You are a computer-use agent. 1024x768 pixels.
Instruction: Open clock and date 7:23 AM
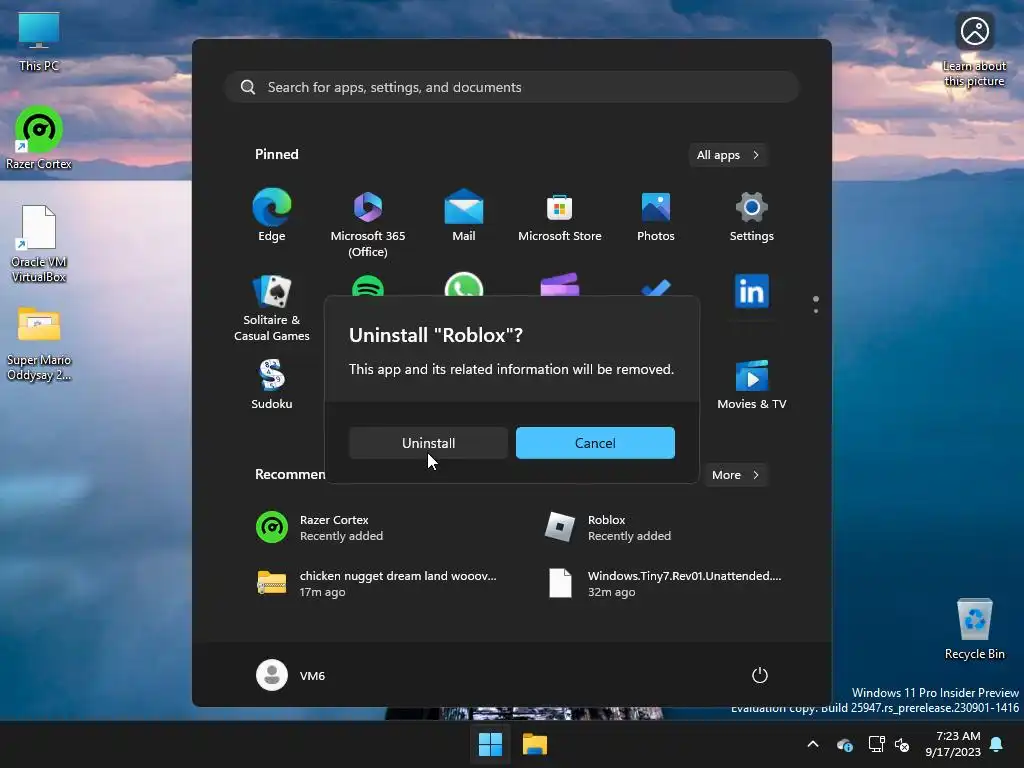click(953, 744)
